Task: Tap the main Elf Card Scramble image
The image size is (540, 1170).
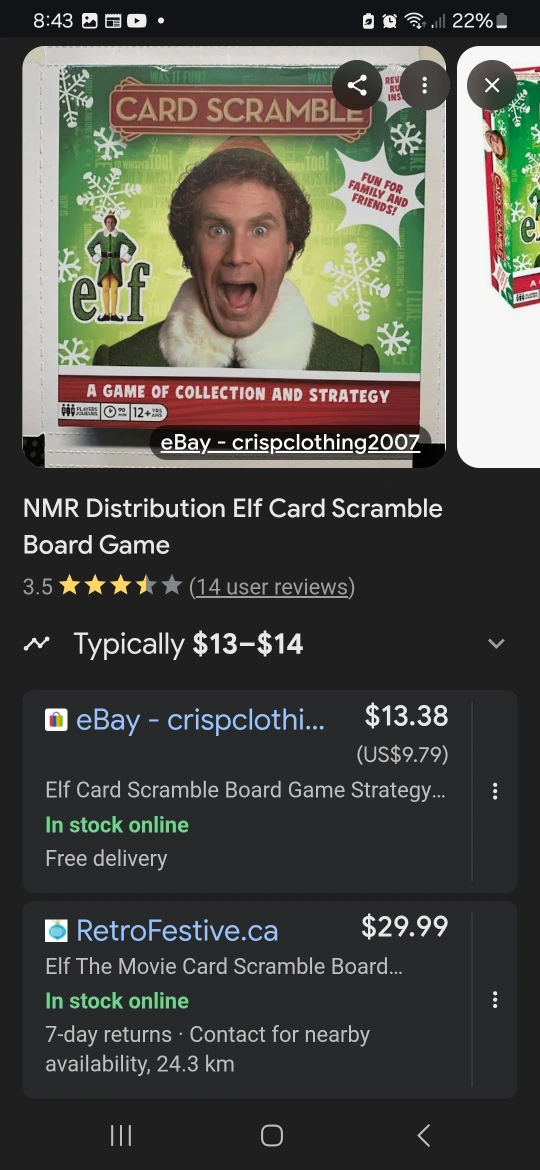Action: pos(234,257)
